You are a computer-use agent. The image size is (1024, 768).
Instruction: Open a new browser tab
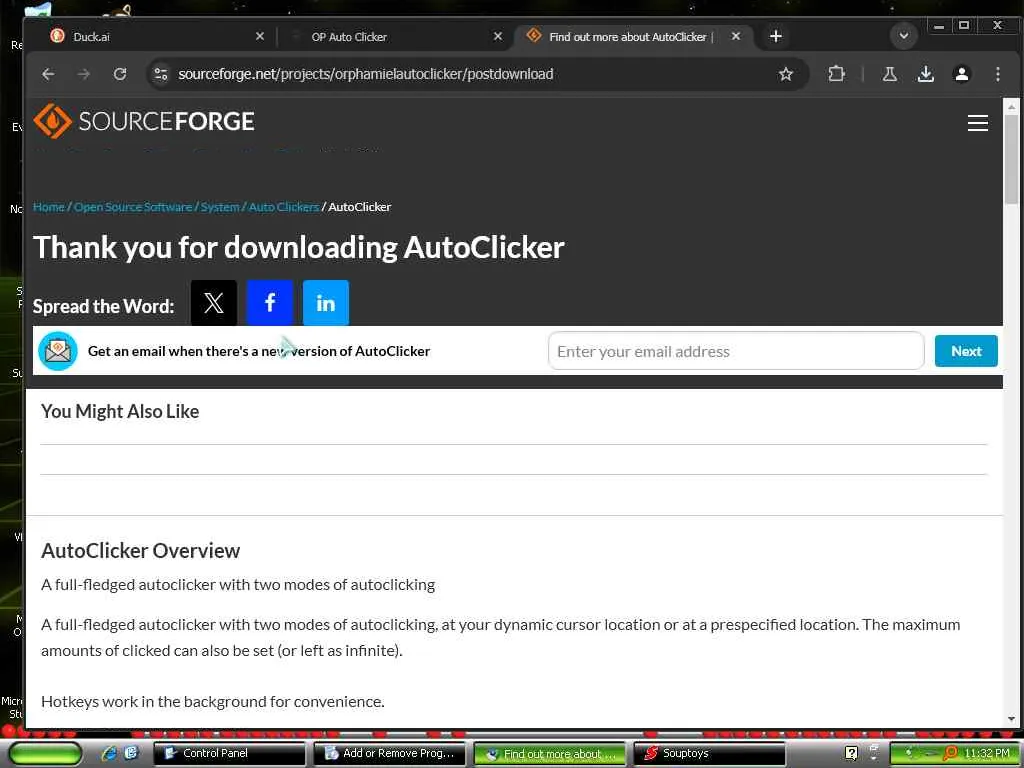pos(775,37)
